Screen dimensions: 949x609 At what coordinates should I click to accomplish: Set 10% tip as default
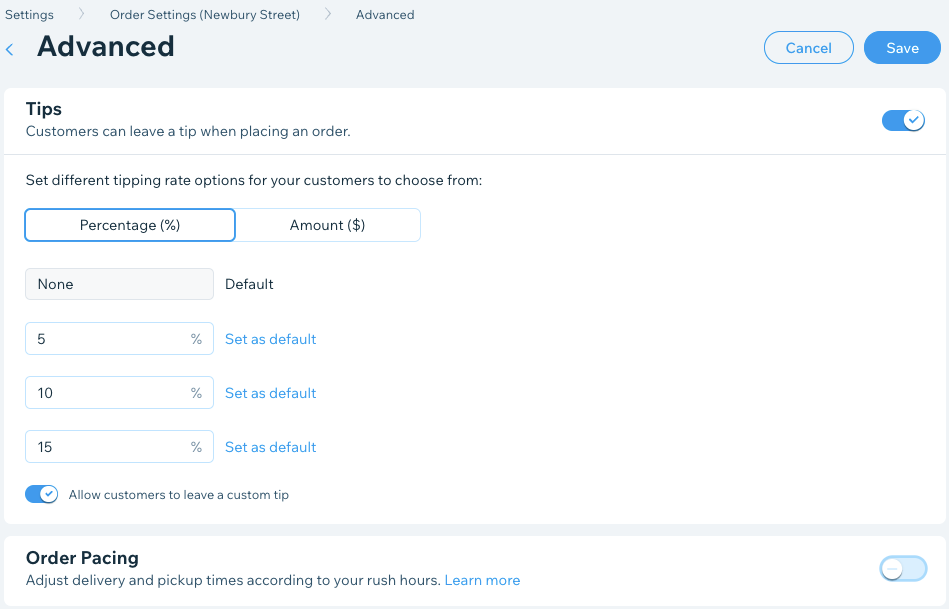tap(270, 393)
